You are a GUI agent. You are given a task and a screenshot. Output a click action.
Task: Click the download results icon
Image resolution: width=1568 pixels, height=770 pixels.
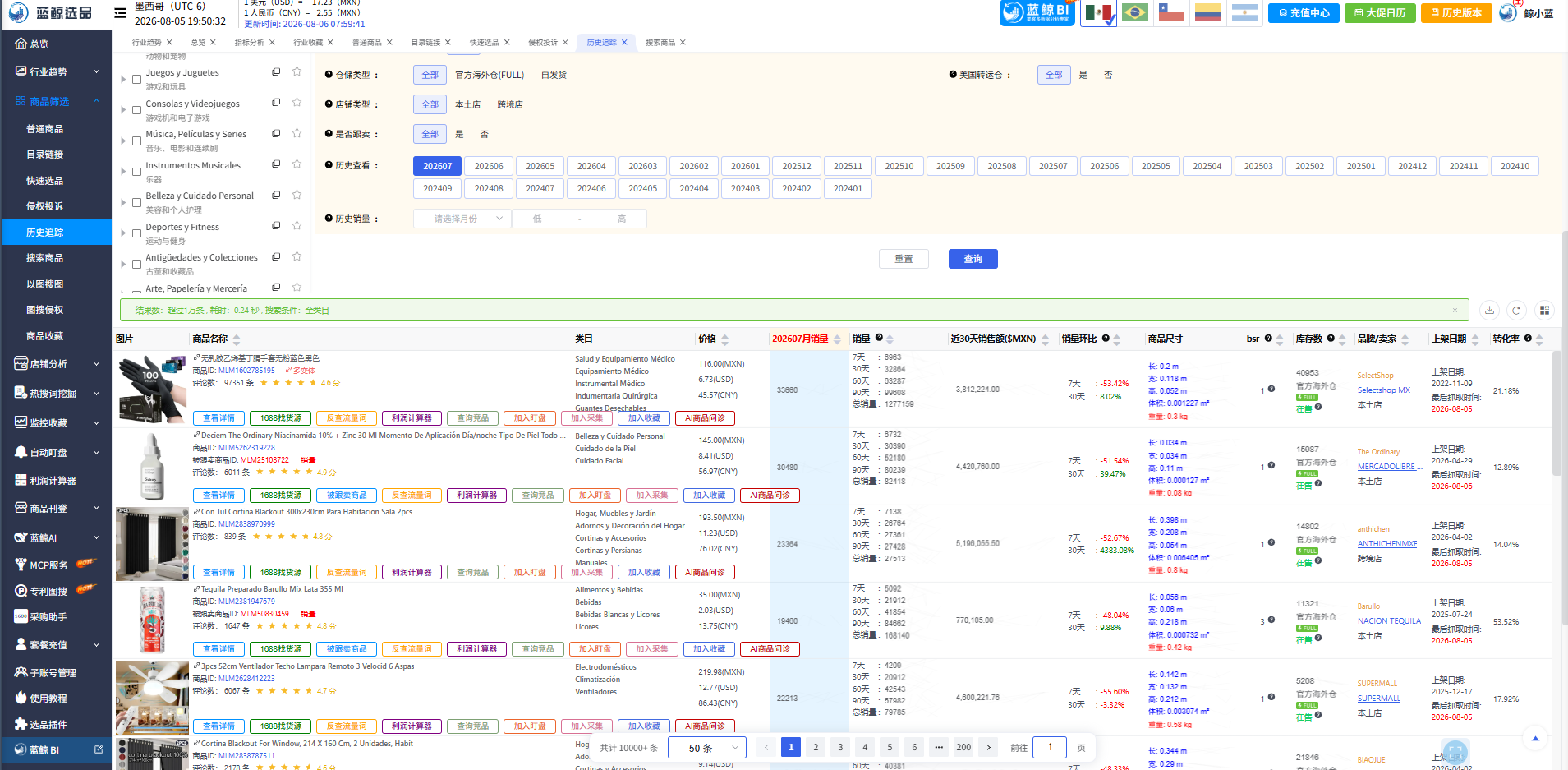[x=1489, y=310]
